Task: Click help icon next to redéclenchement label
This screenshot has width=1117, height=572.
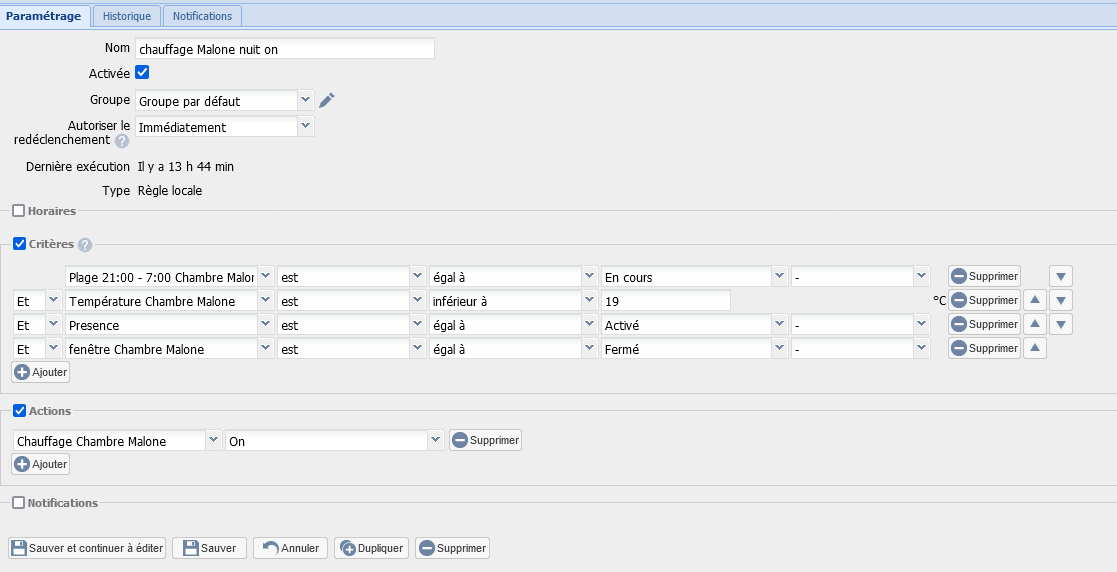Action: coord(122,141)
